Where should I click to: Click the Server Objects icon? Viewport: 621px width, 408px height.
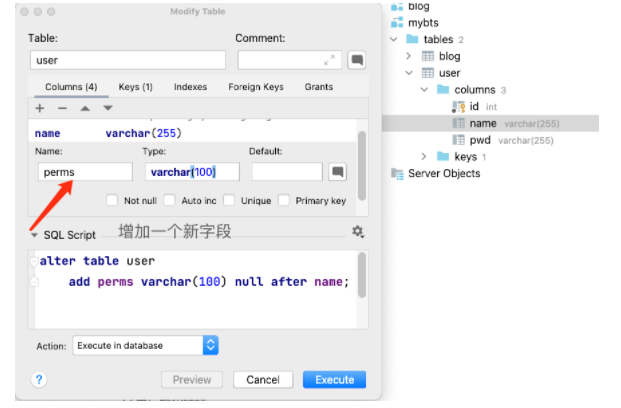pos(397,173)
